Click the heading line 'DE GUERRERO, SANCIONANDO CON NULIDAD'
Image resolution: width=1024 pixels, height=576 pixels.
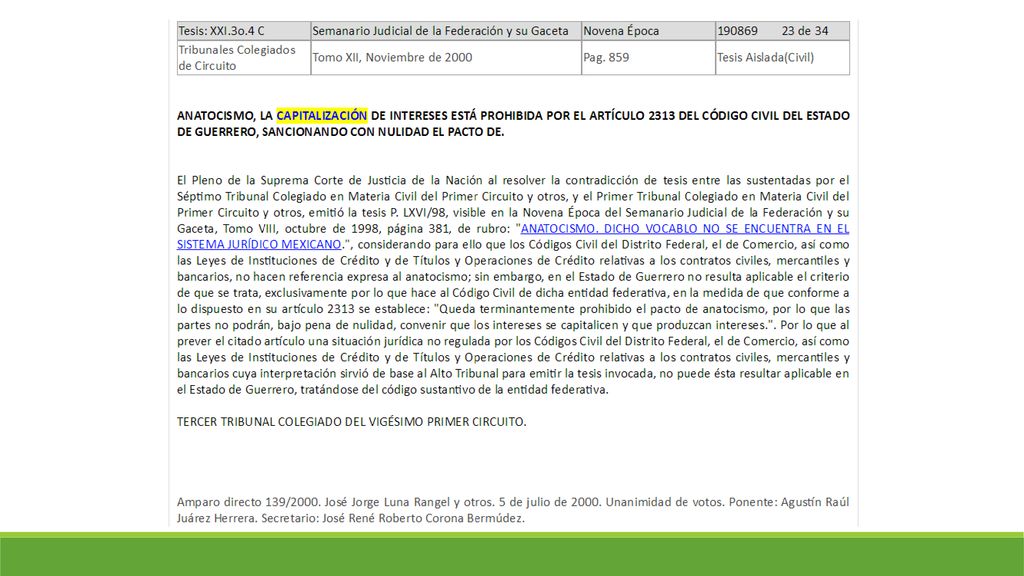(340, 132)
